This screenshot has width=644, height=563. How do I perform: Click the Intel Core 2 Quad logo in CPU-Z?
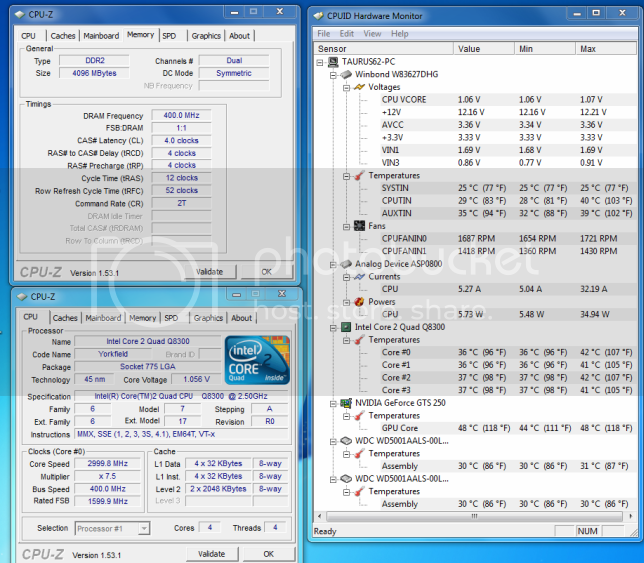[257, 360]
